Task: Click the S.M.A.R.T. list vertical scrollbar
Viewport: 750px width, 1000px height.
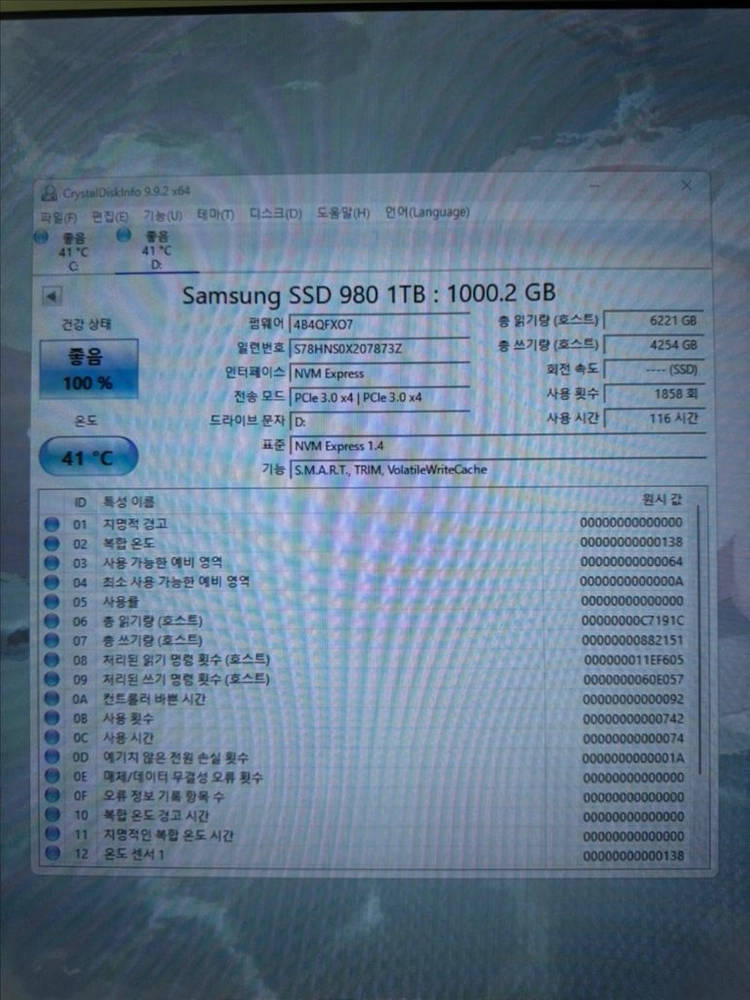Action: click(700, 640)
